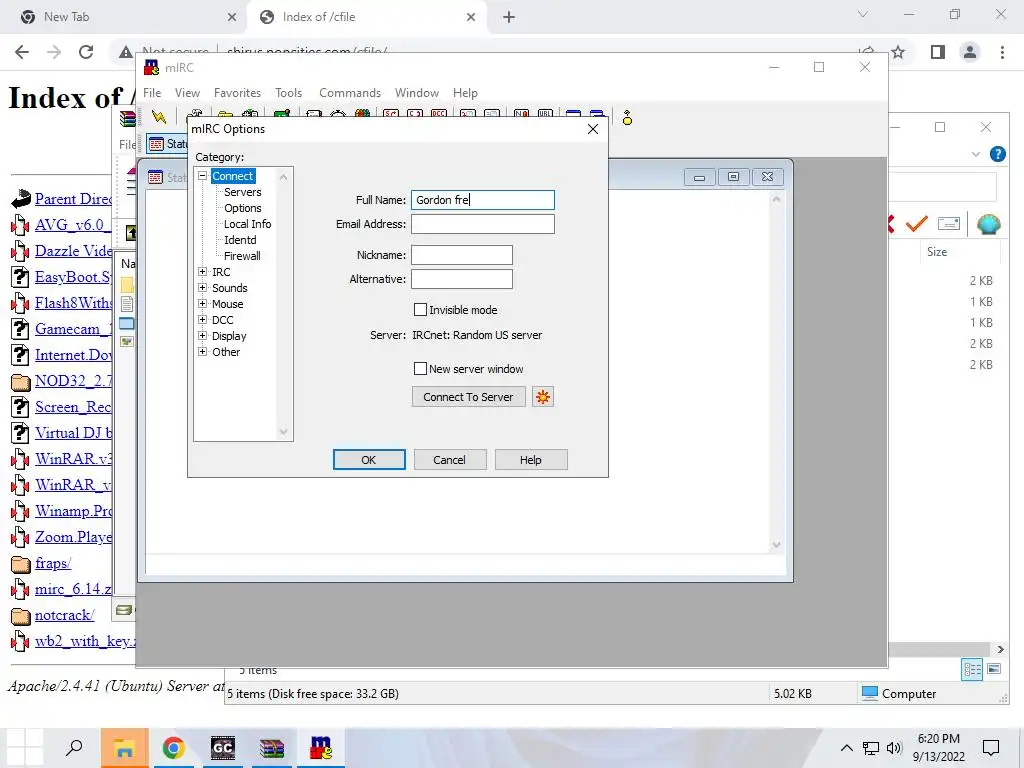Open Chrome from the Windows taskbar
This screenshot has height=768, width=1024.
[174, 748]
